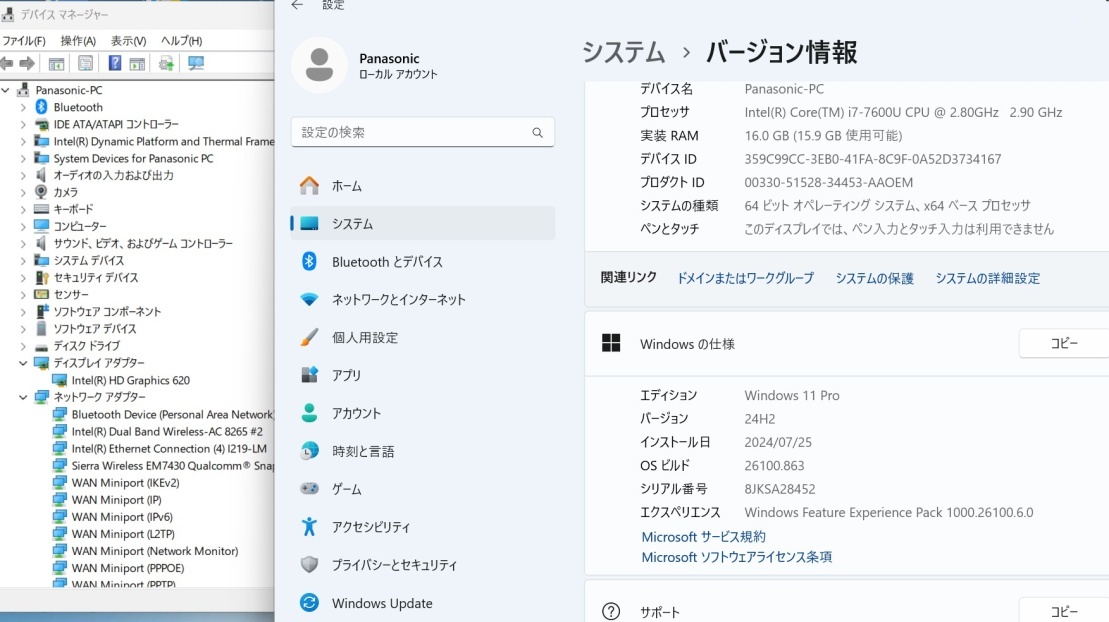Click the 設定の検索 search box

click(422, 131)
